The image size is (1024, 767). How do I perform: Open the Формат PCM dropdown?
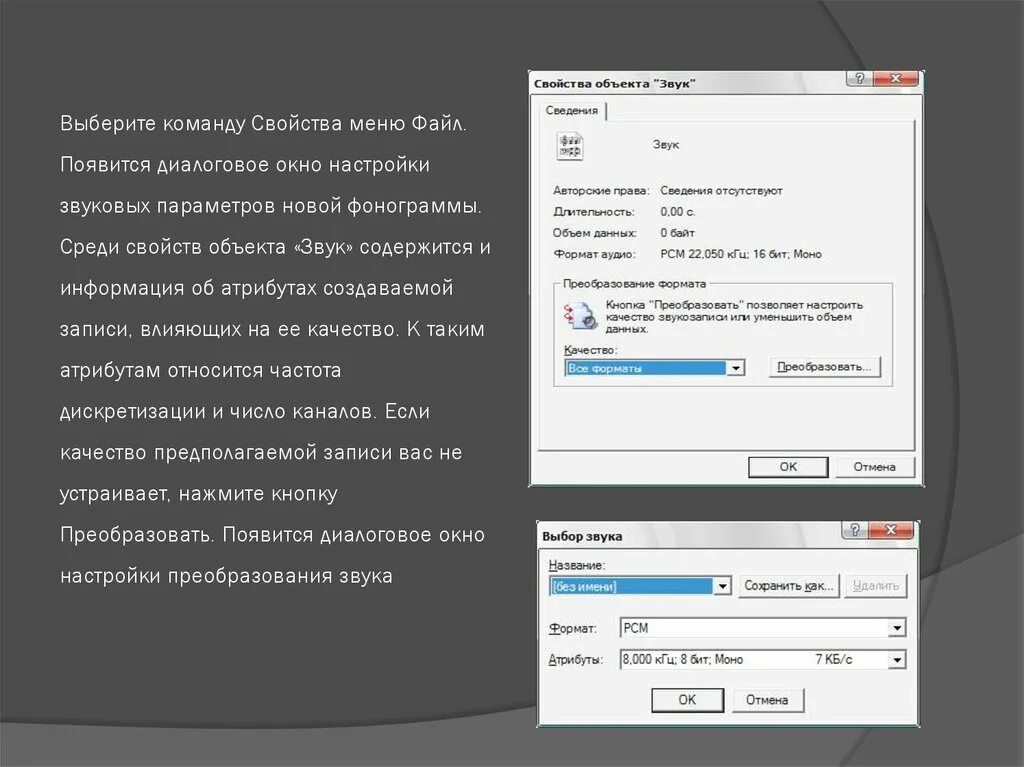(x=897, y=628)
